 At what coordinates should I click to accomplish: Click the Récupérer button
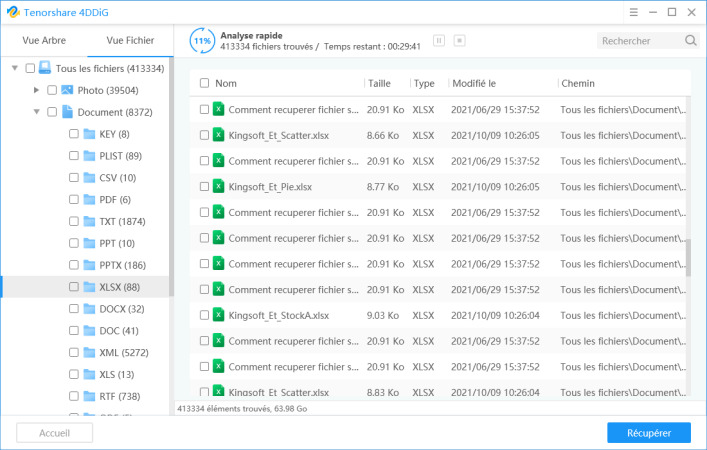[x=649, y=433]
